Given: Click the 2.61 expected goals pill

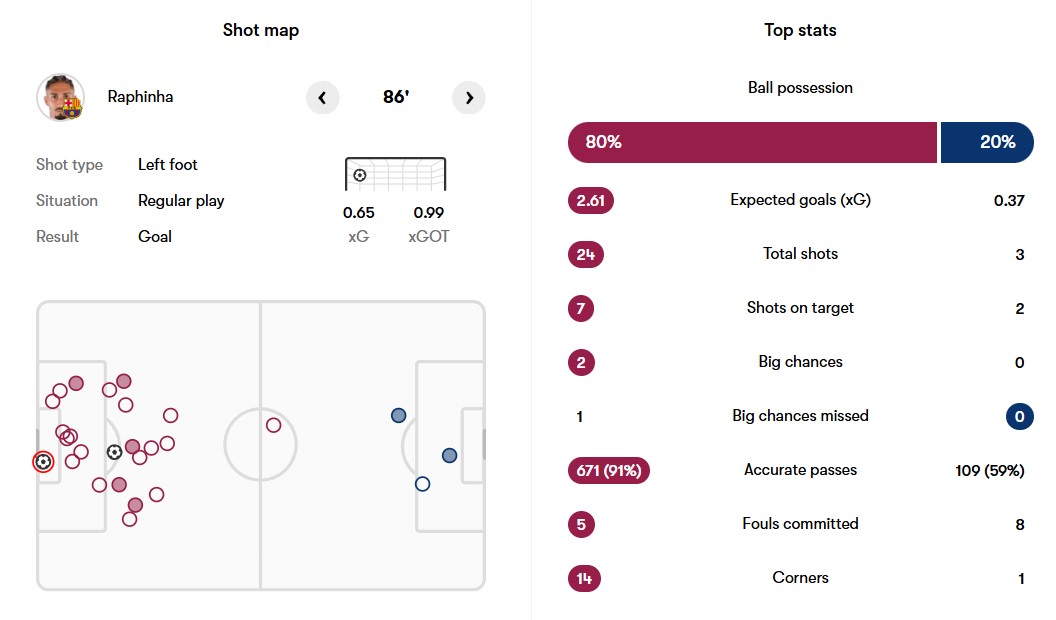Looking at the screenshot, I should tap(590, 200).
